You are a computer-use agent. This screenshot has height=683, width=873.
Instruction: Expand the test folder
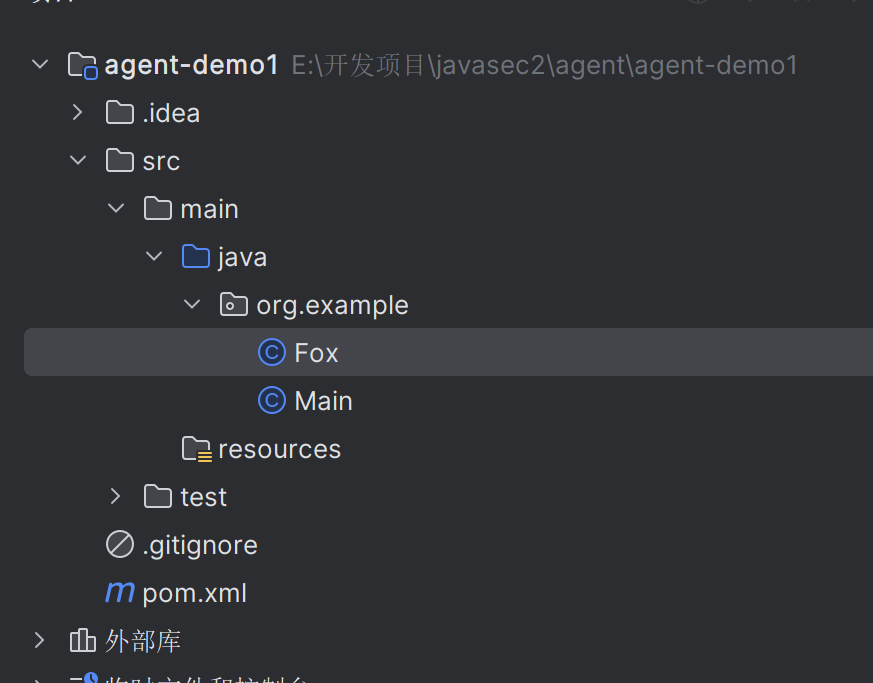click(x=116, y=497)
